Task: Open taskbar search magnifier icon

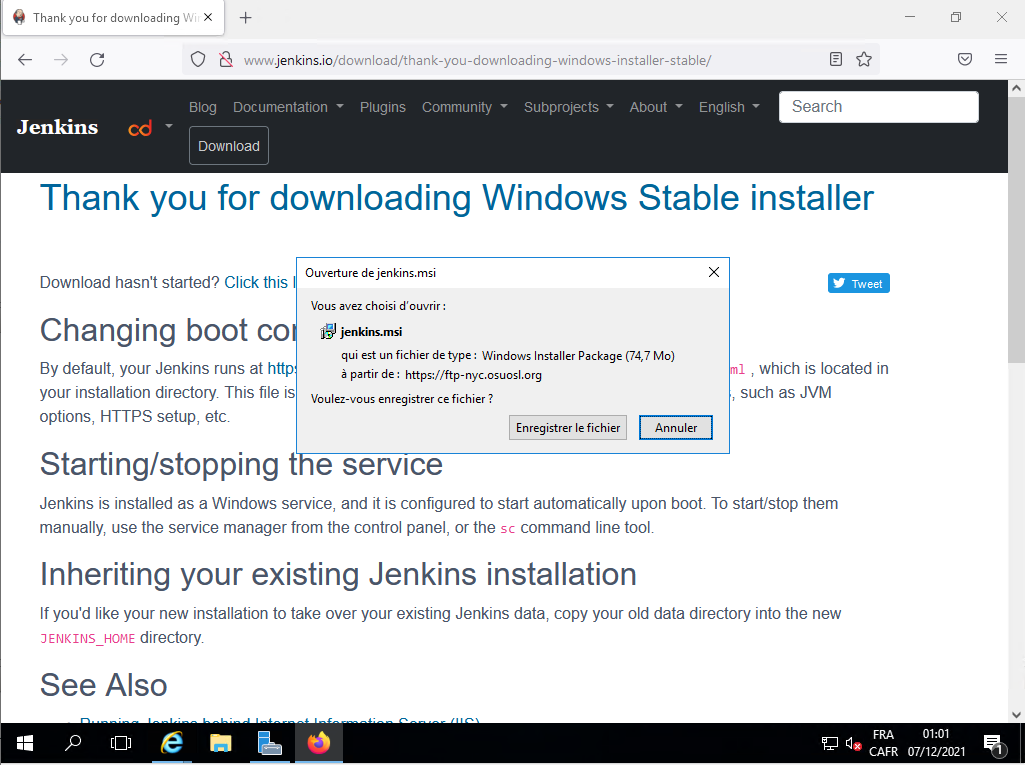Action: tap(73, 743)
